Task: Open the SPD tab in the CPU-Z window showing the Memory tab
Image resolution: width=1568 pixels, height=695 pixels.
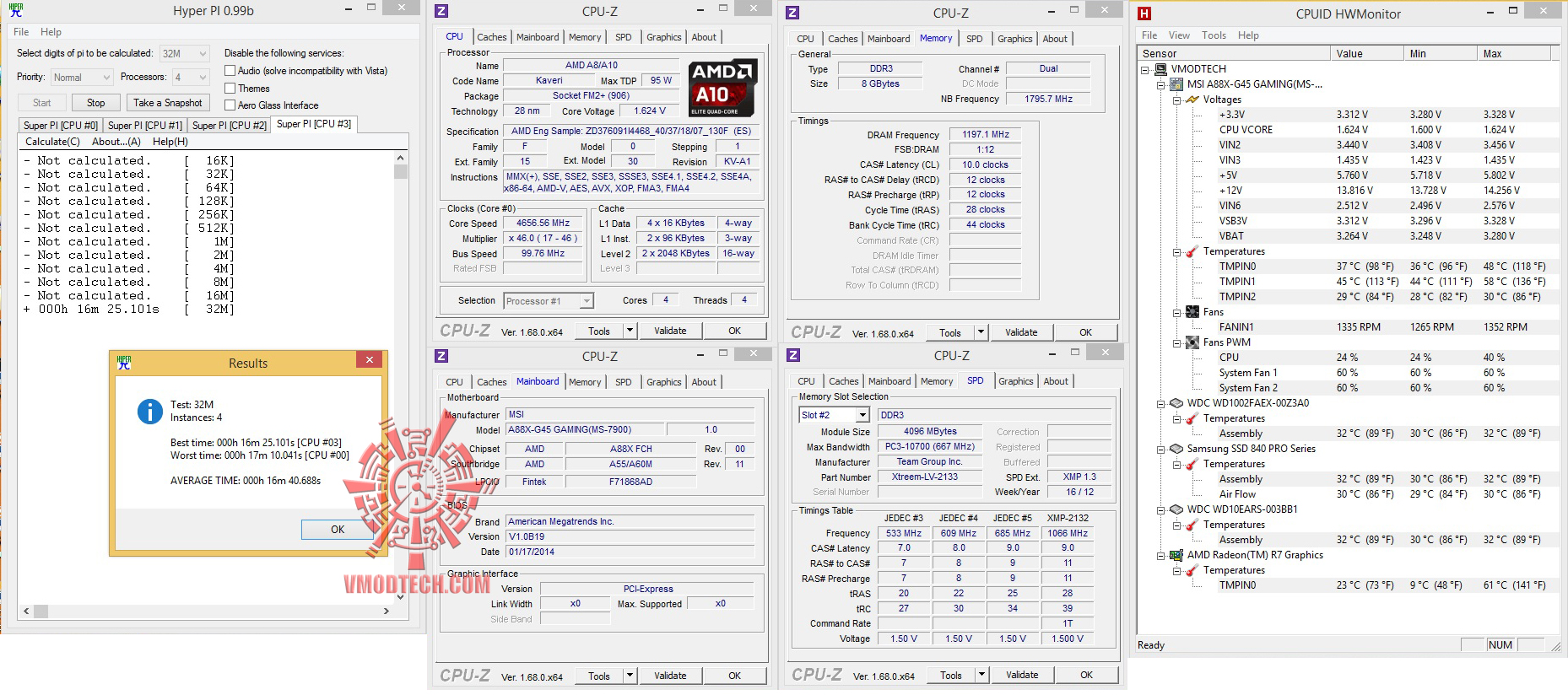Action: click(x=974, y=39)
